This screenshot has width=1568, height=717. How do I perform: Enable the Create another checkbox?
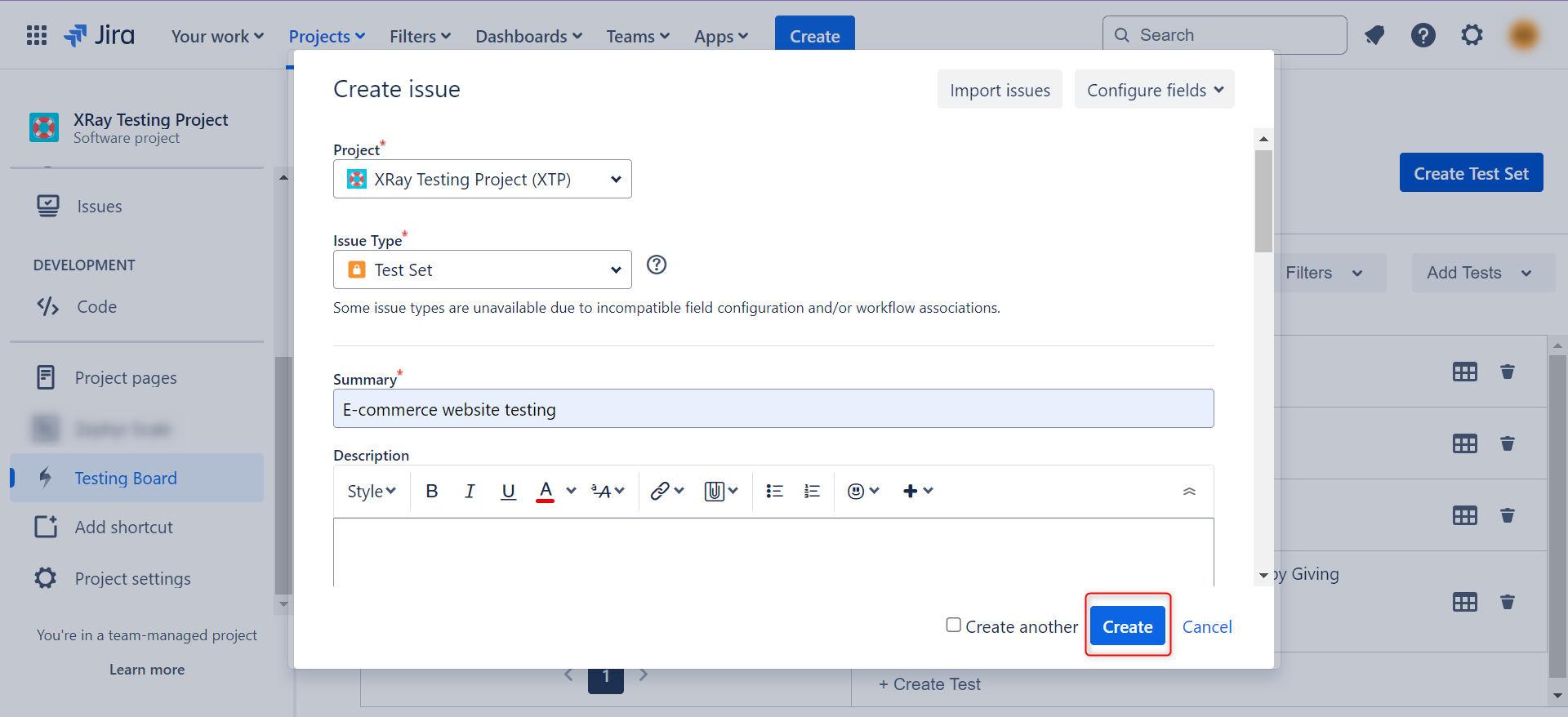coord(953,626)
